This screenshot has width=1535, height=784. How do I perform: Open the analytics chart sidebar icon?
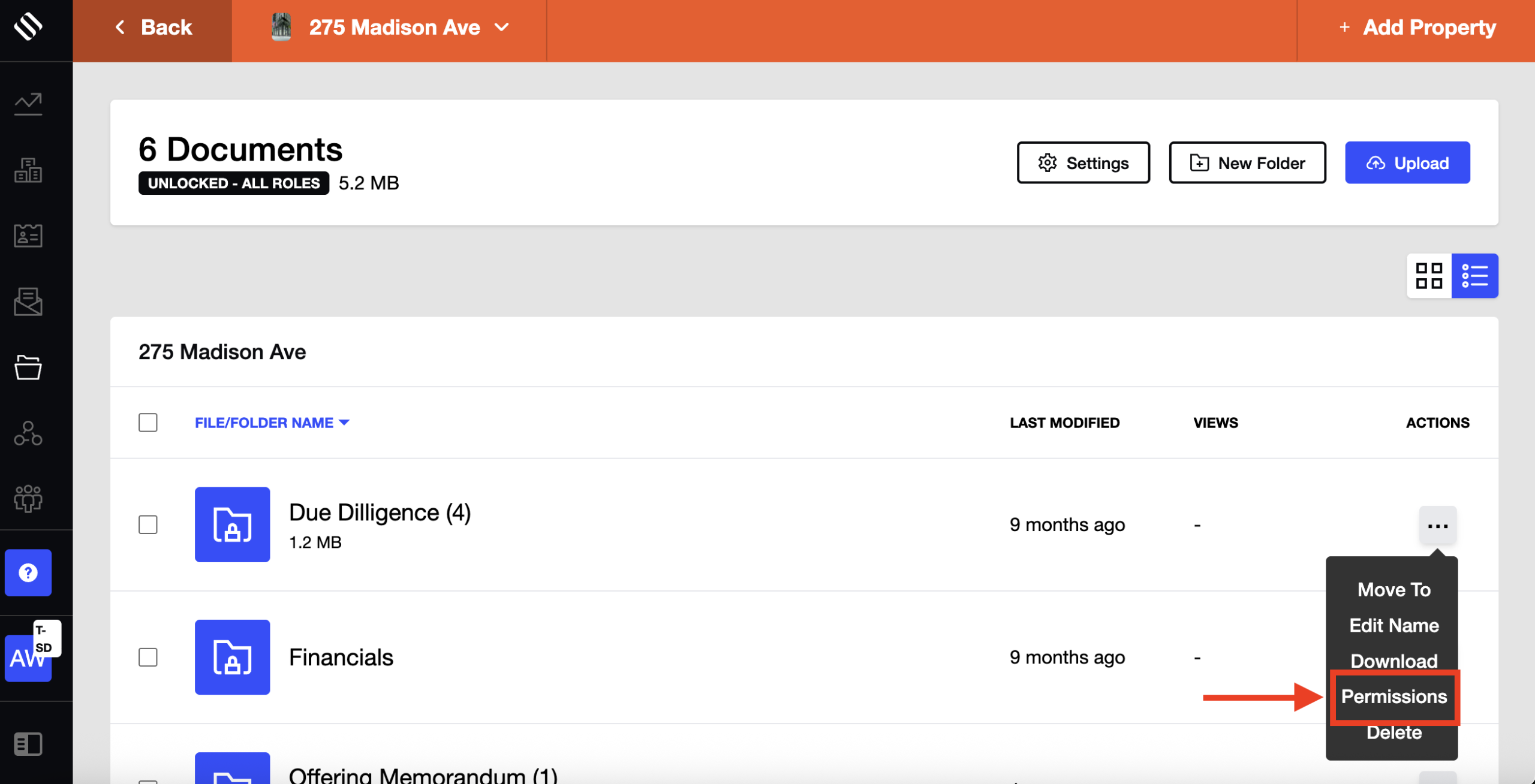[28, 104]
